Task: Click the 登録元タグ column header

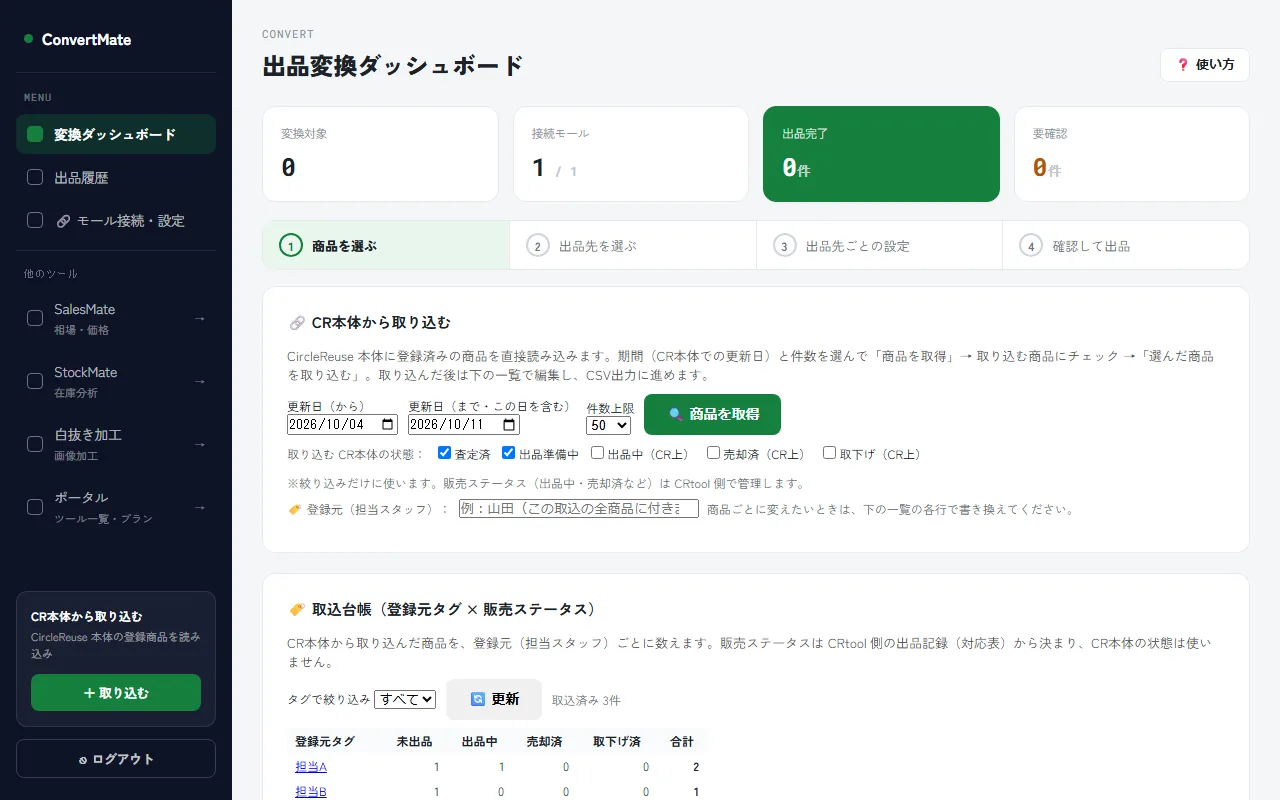Action: (325, 742)
